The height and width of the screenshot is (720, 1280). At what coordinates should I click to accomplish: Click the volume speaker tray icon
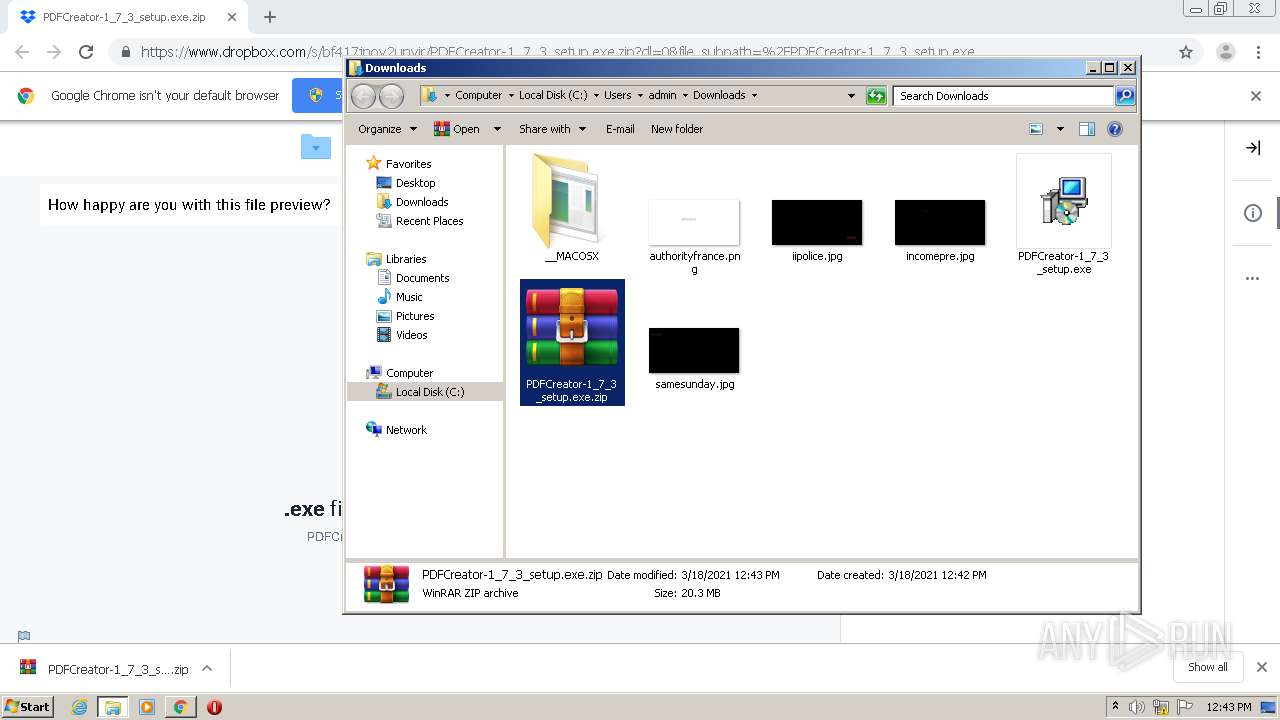(x=1138, y=707)
